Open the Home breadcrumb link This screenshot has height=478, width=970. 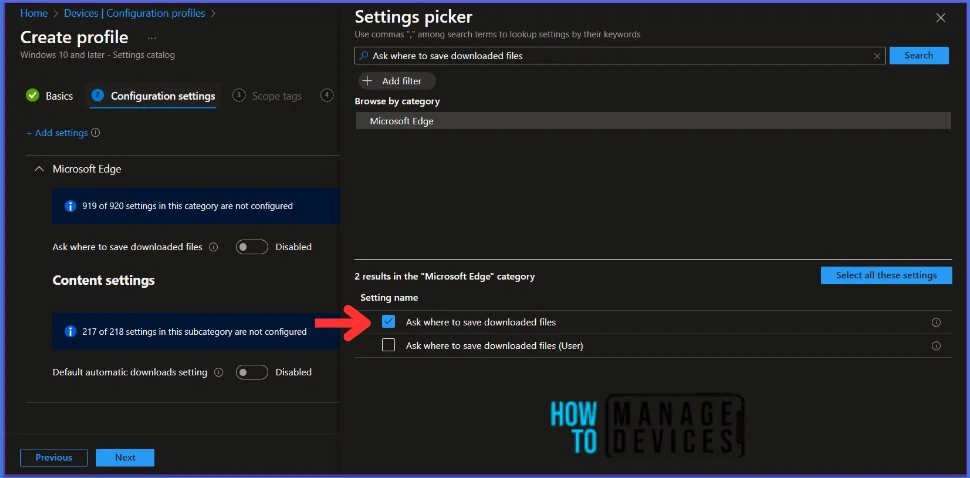pyautogui.click(x=33, y=13)
